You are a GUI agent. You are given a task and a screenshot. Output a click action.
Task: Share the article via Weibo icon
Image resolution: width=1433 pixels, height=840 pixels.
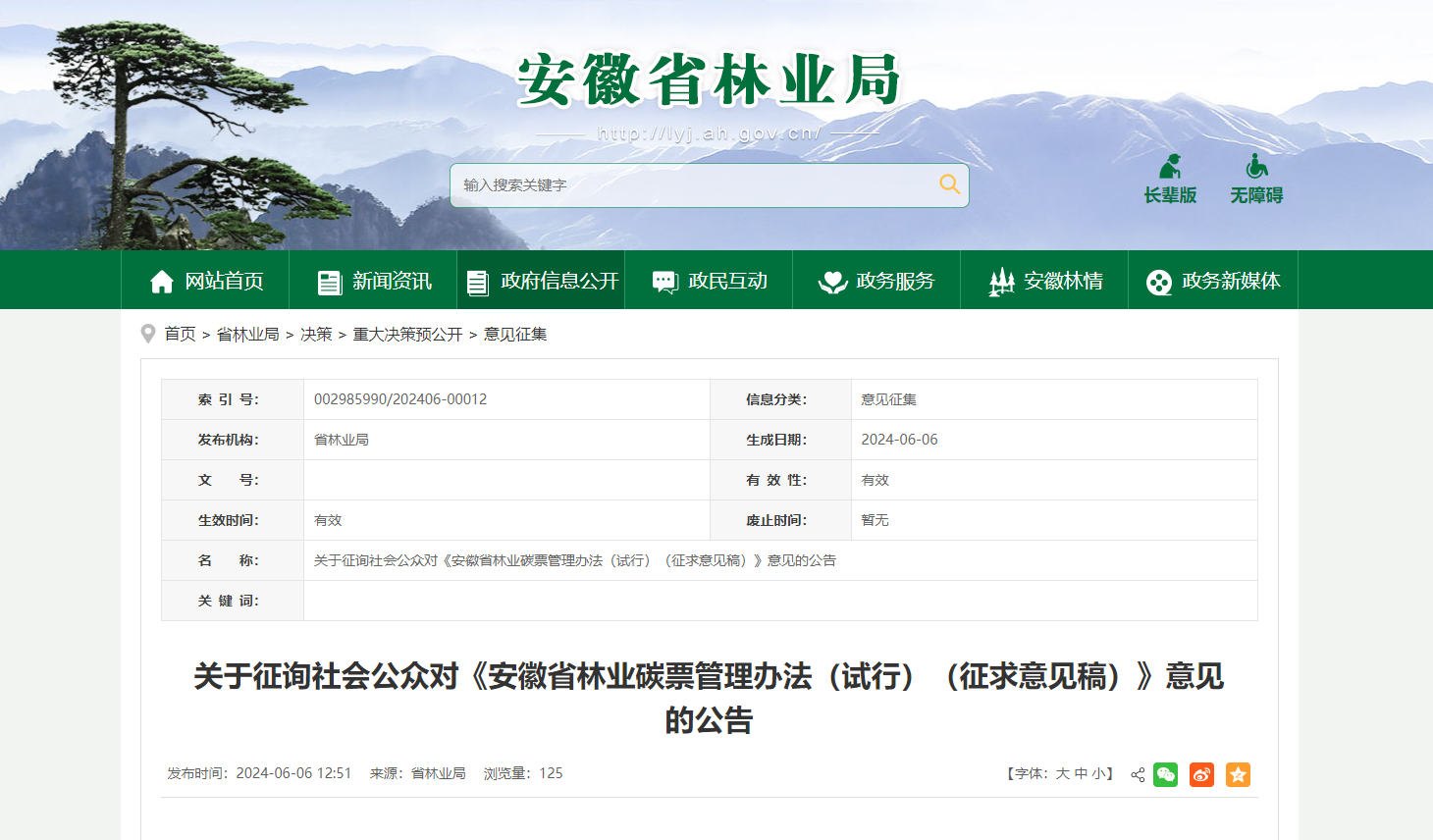coord(1201,774)
